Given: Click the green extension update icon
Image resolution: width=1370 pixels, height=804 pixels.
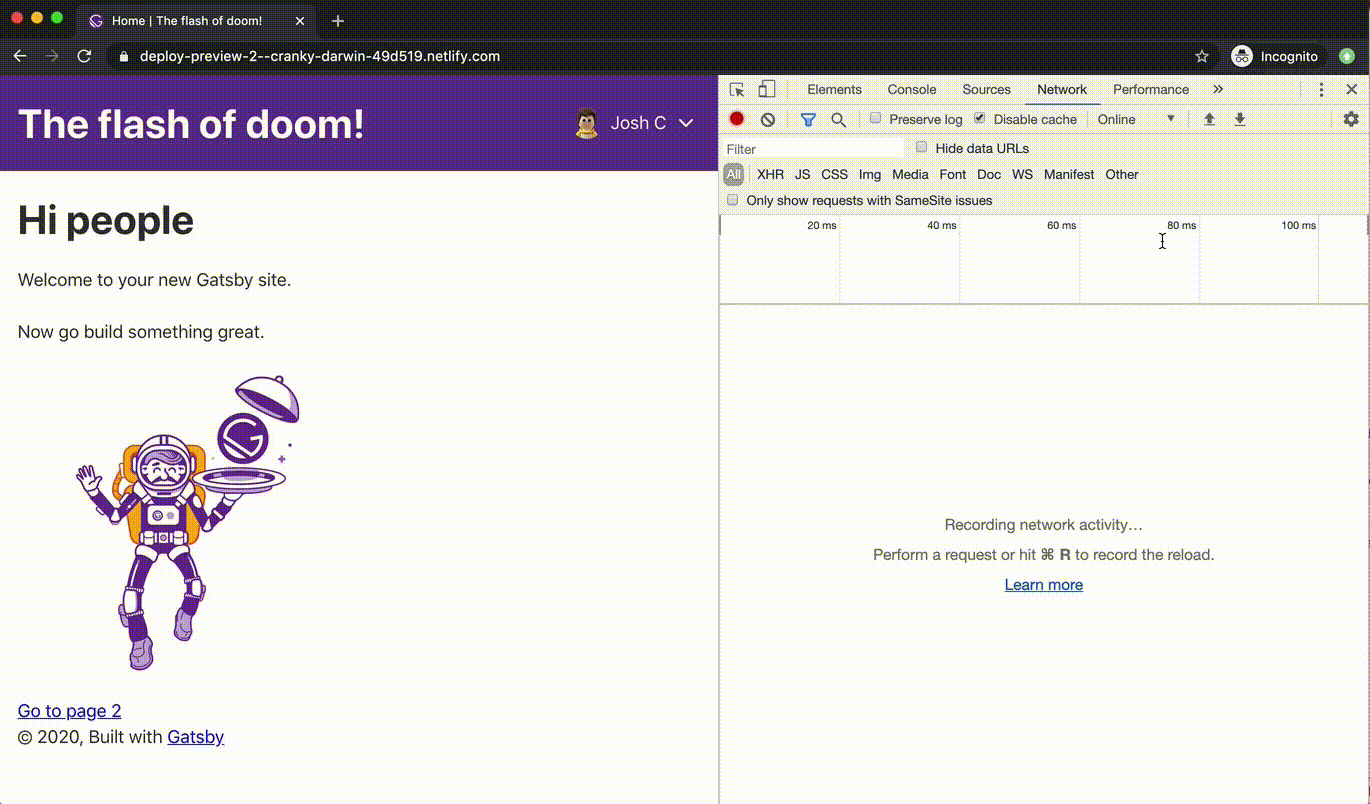Looking at the screenshot, I should 1347,56.
